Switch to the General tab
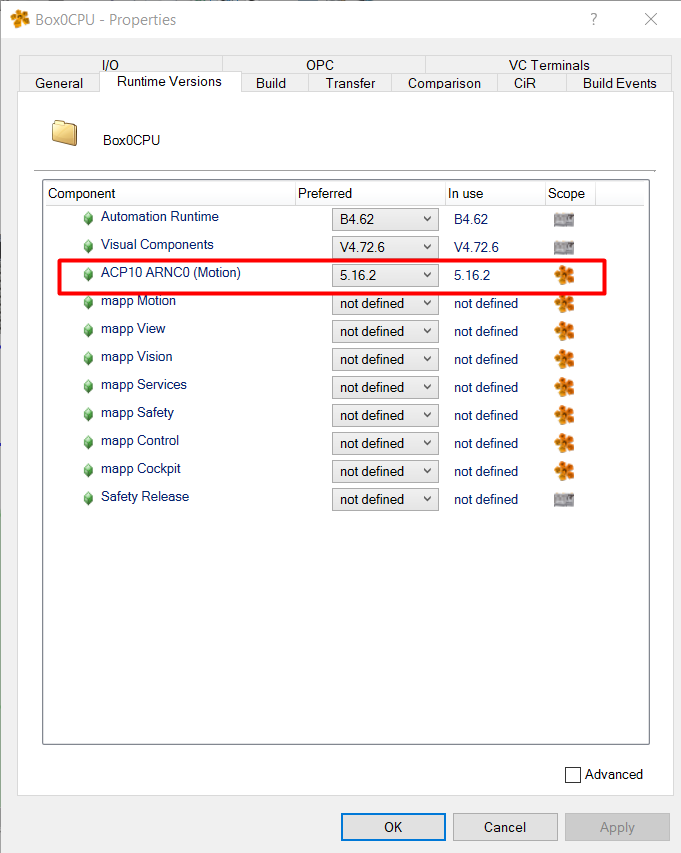681x853 pixels. pyautogui.click(x=59, y=83)
